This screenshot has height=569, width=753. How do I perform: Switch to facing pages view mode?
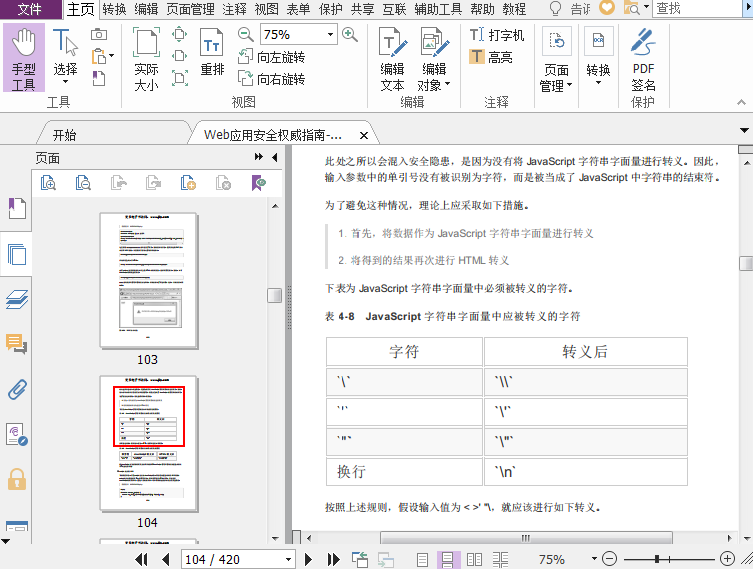[474, 559]
